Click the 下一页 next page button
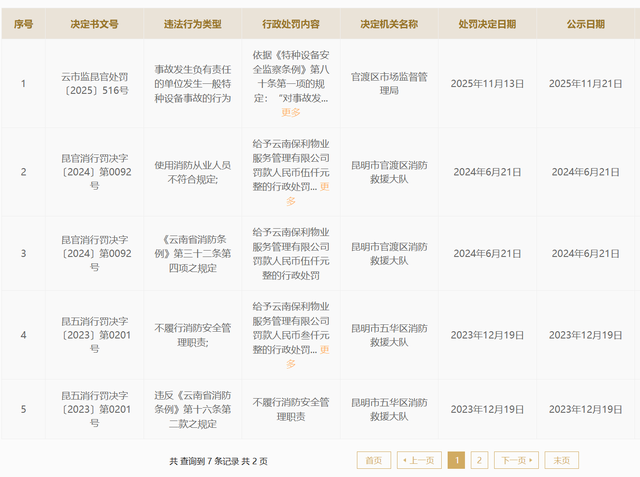The image size is (640, 477). (x=516, y=460)
